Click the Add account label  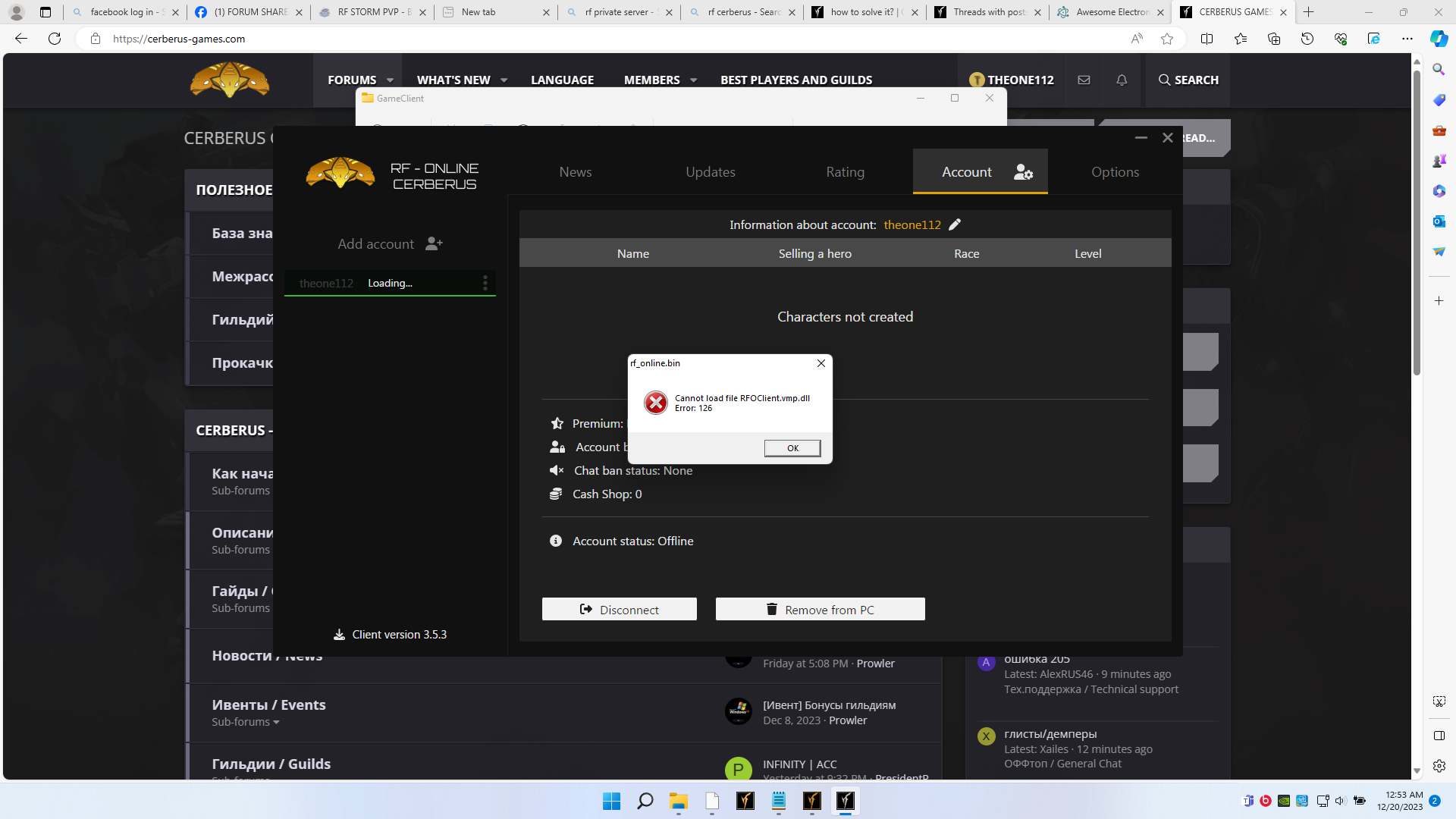click(375, 243)
